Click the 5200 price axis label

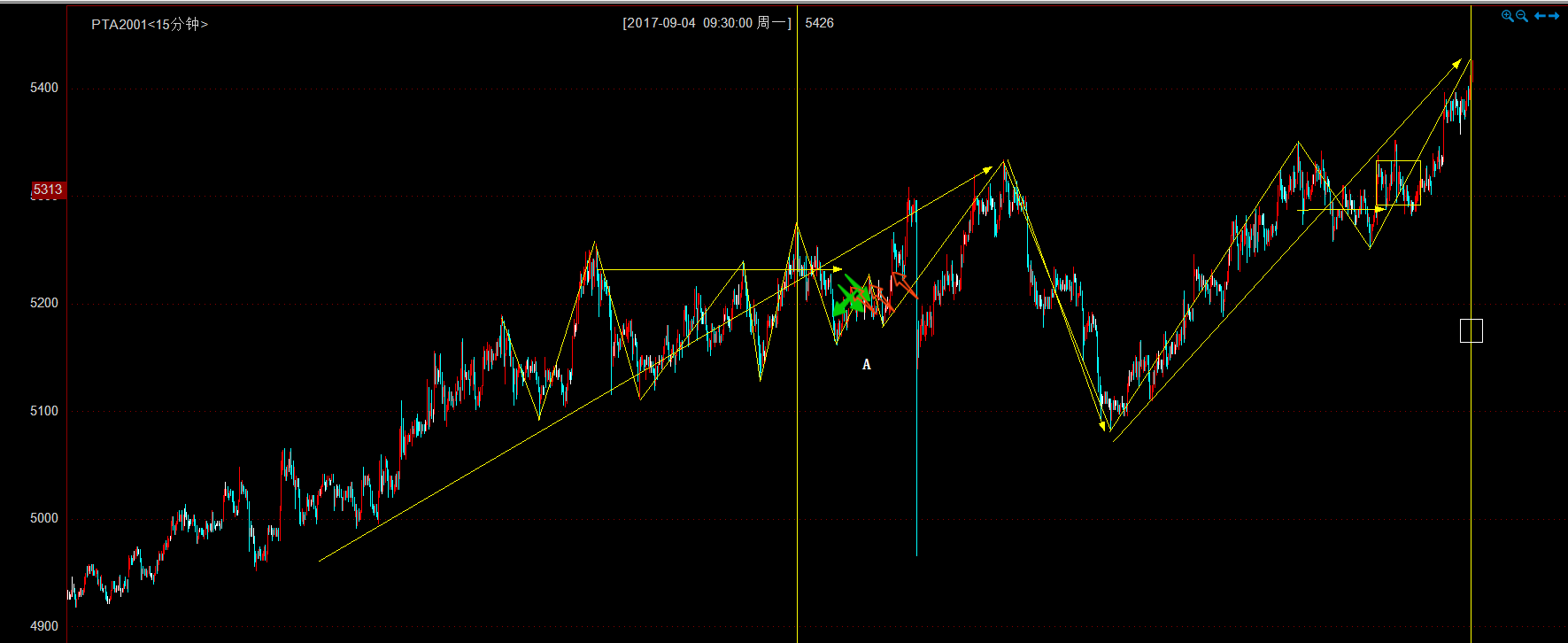tap(44, 303)
